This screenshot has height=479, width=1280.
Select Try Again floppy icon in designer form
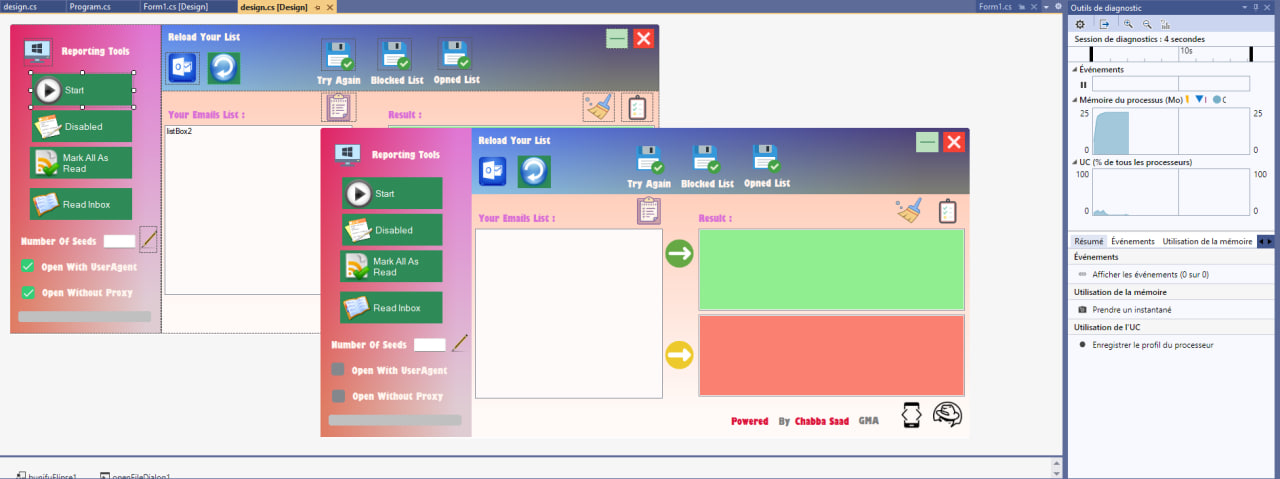coord(340,56)
